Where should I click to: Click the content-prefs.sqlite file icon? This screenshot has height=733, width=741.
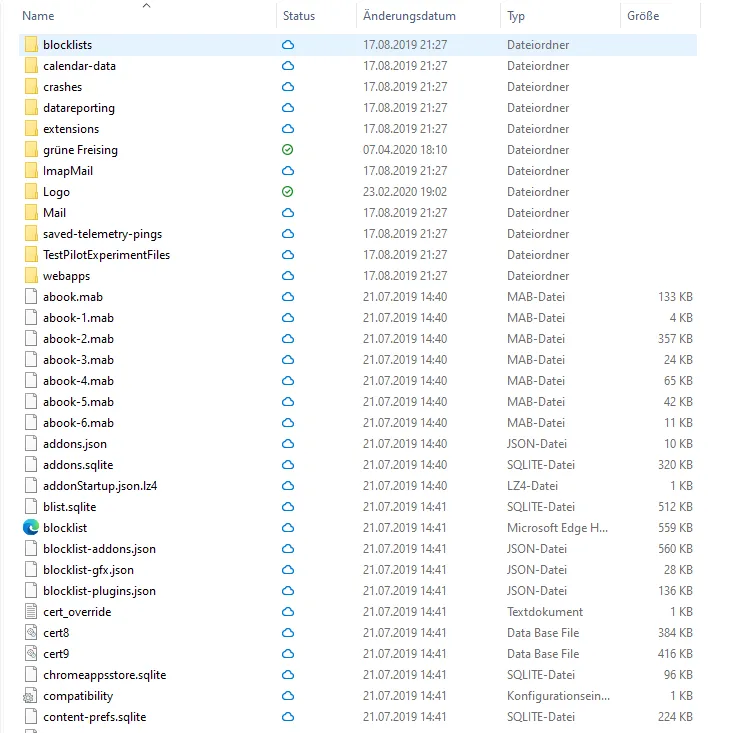point(31,716)
